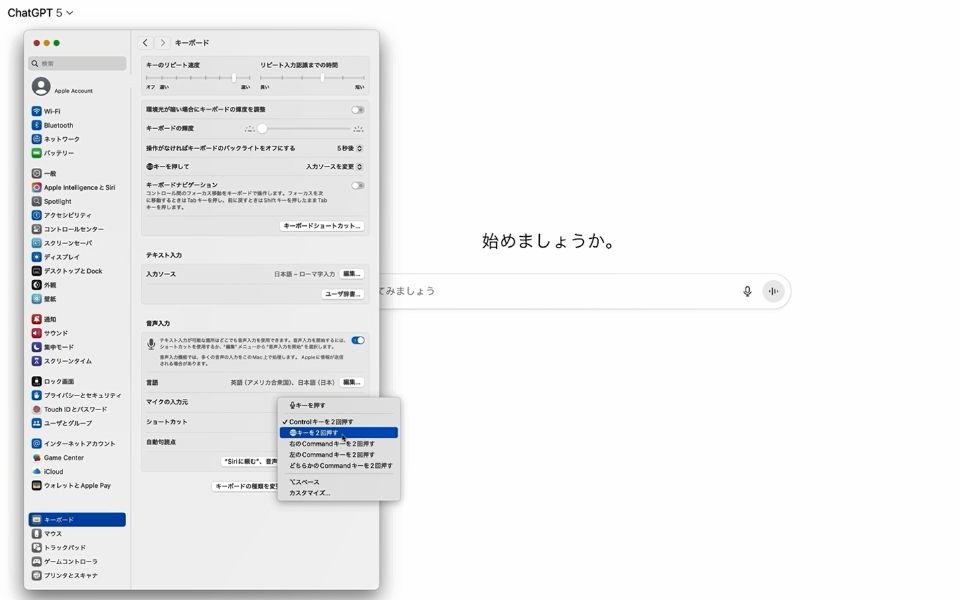Select ユーザとグループ in the sidebar
Image resolution: width=960 pixels, height=600 pixels.
click(77, 423)
